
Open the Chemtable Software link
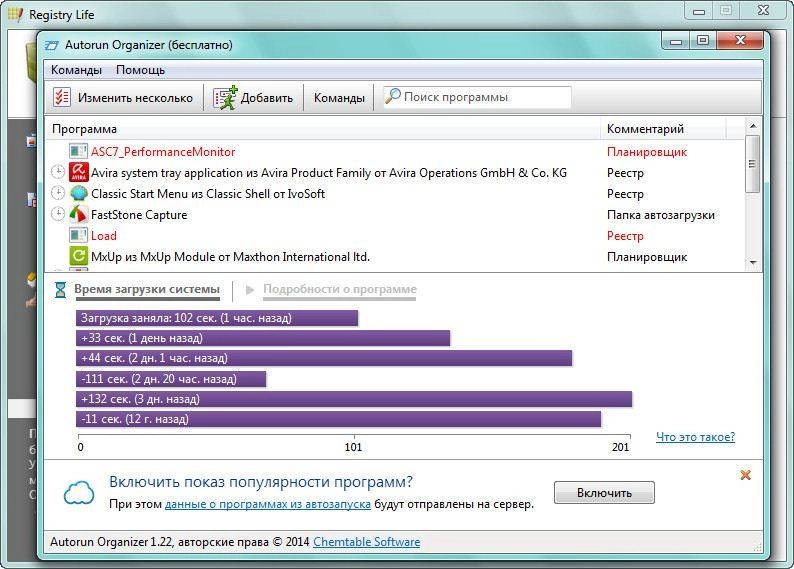pos(367,542)
